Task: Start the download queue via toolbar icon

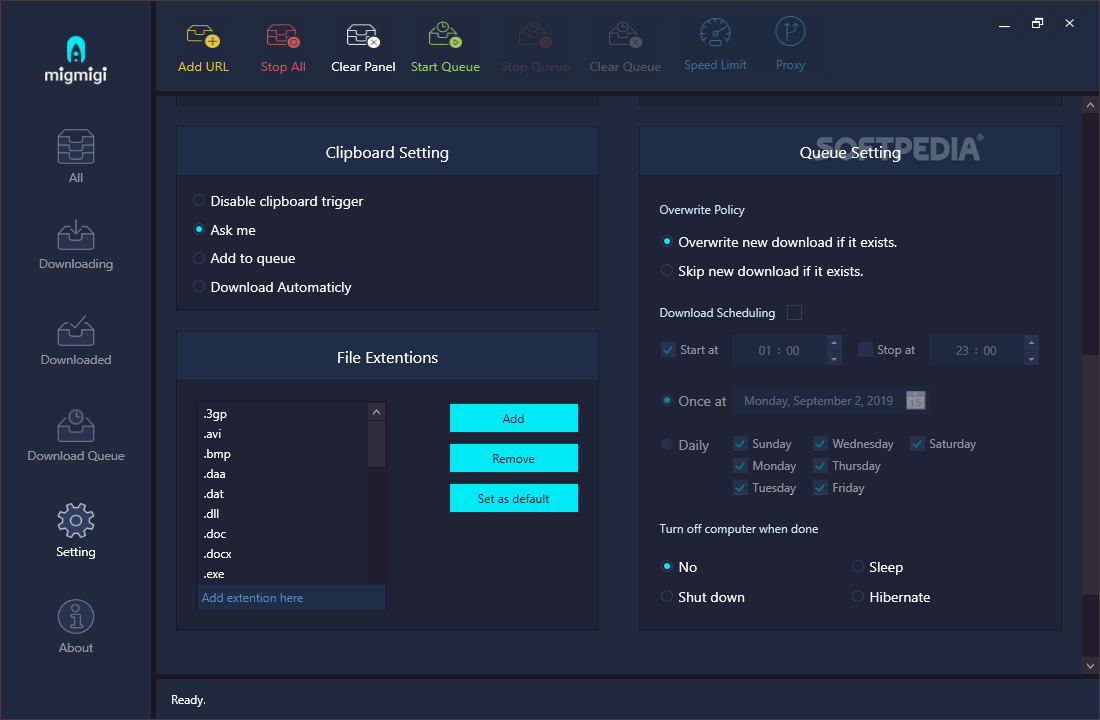Action: [x=445, y=44]
